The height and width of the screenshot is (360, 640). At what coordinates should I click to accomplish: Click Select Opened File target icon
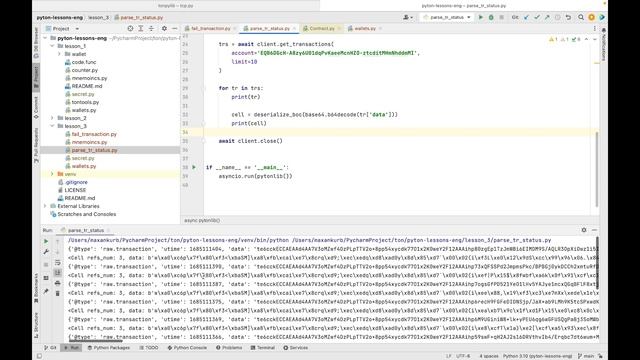point(130,29)
